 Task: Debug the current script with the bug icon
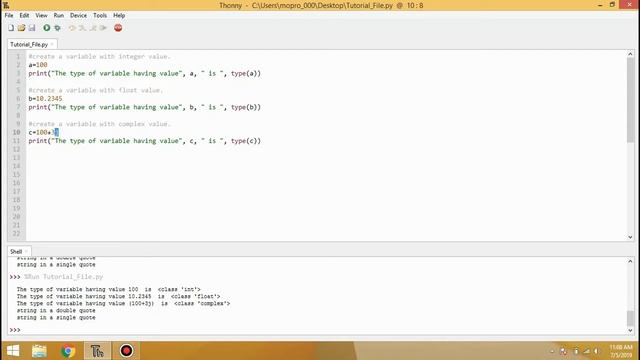[57, 28]
